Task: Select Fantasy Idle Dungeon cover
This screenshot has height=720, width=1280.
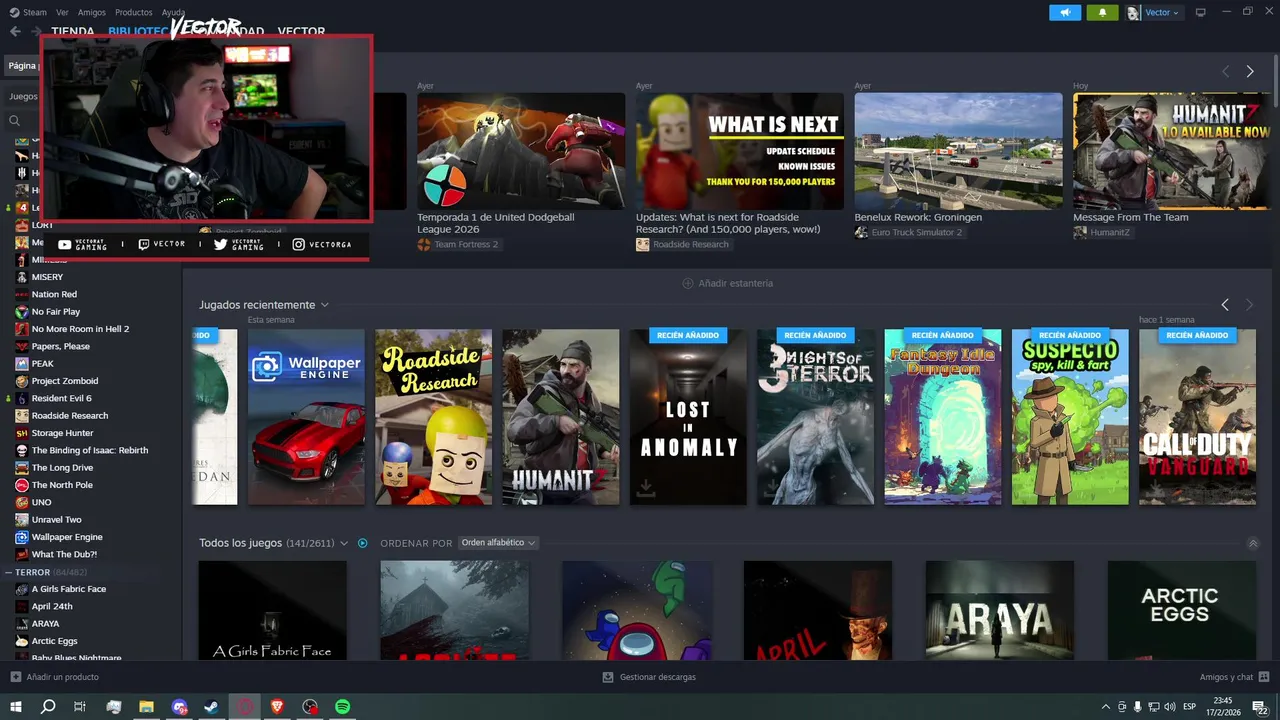Action: (x=942, y=417)
